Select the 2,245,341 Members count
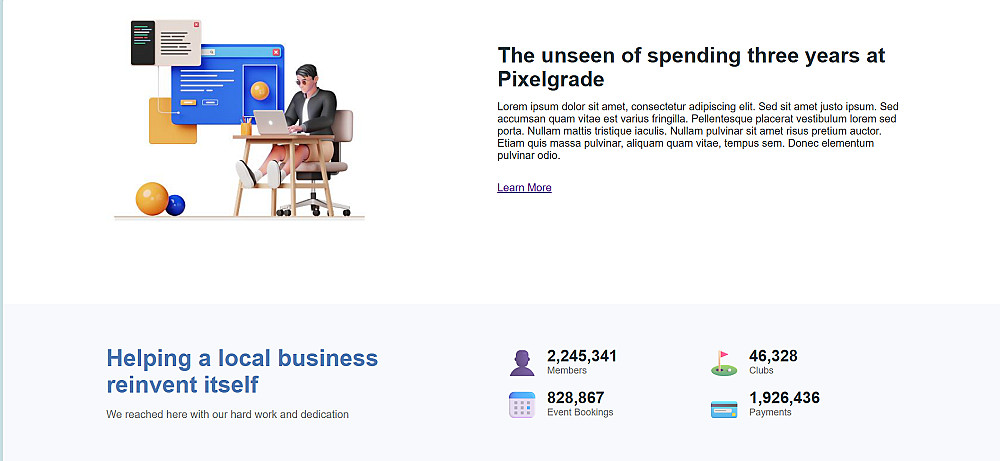 pyautogui.click(x=582, y=356)
